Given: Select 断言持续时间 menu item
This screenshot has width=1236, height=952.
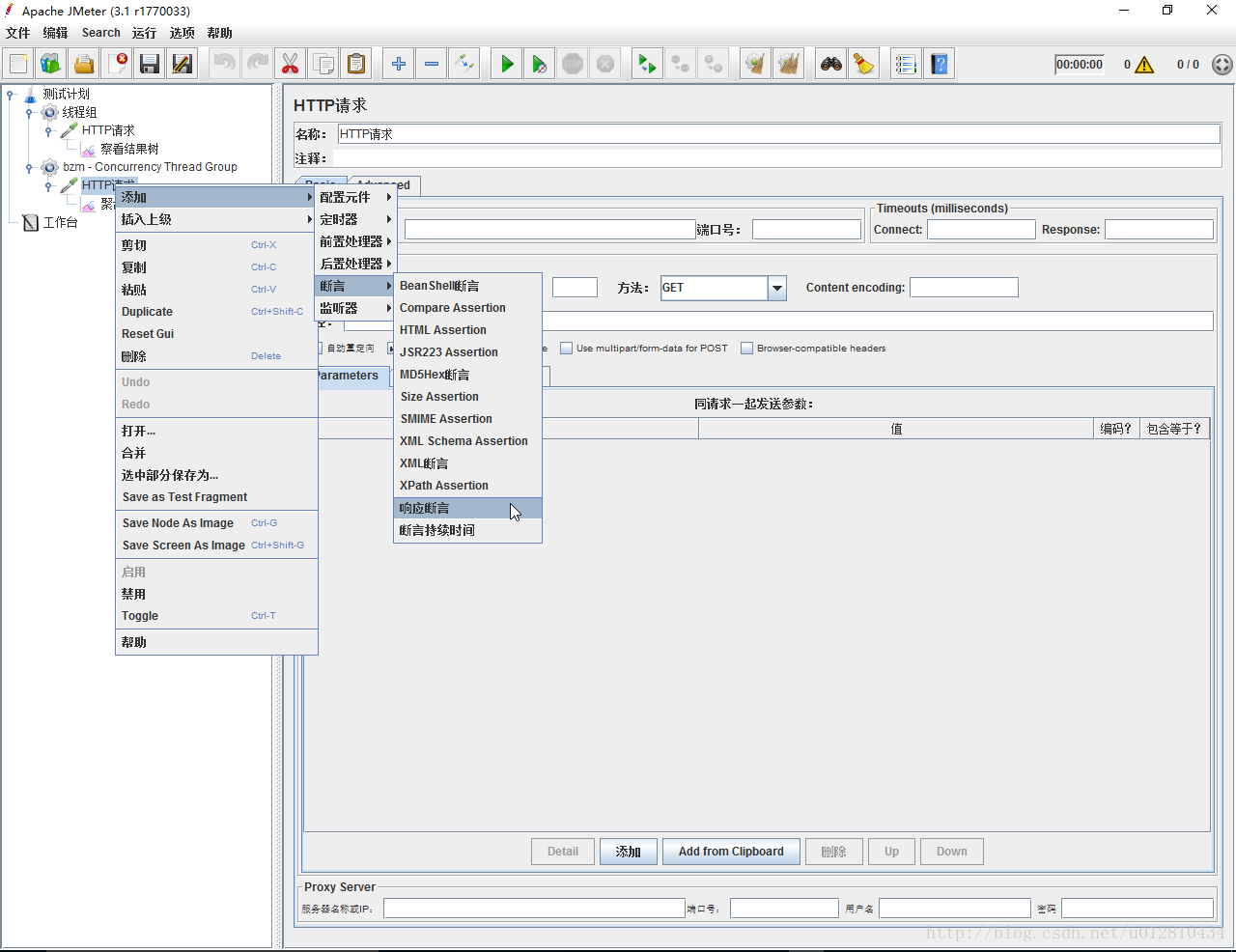Looking at the screenshot, I should click(x=467, y=530).
